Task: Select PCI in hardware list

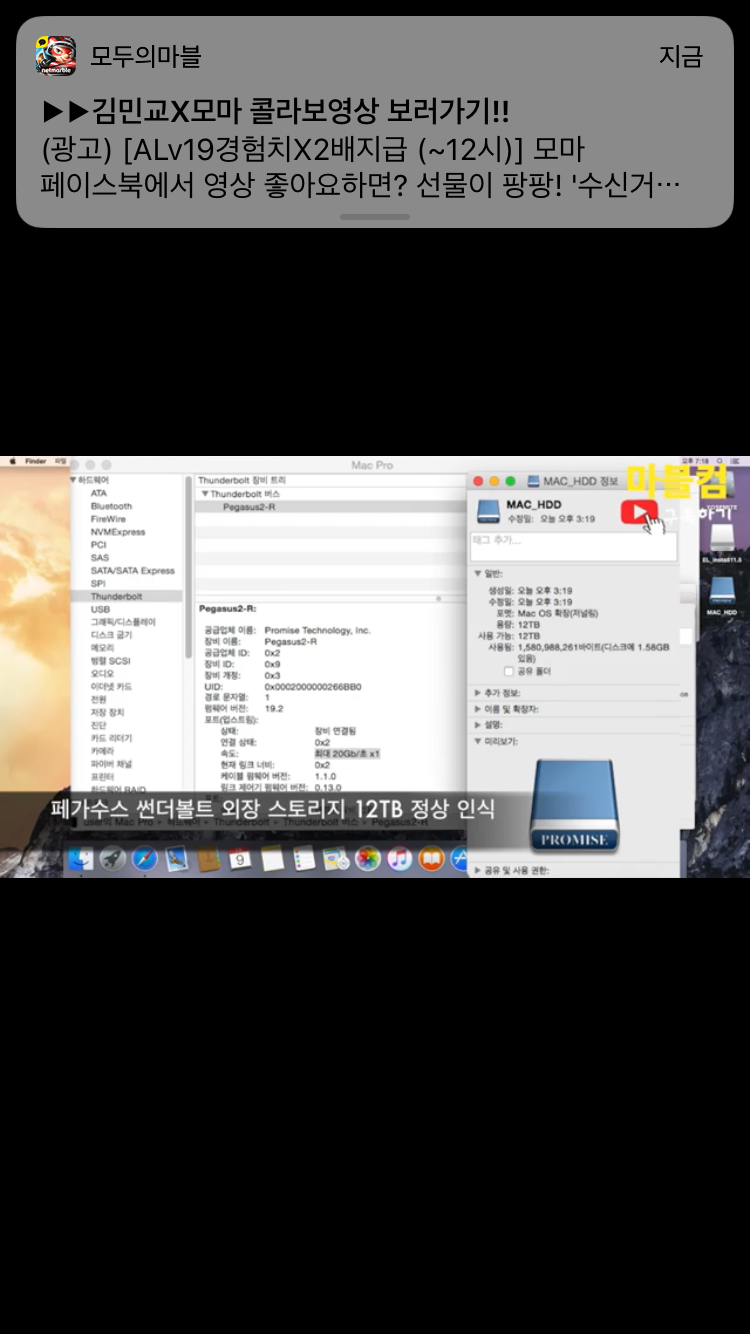Action: 98,545
